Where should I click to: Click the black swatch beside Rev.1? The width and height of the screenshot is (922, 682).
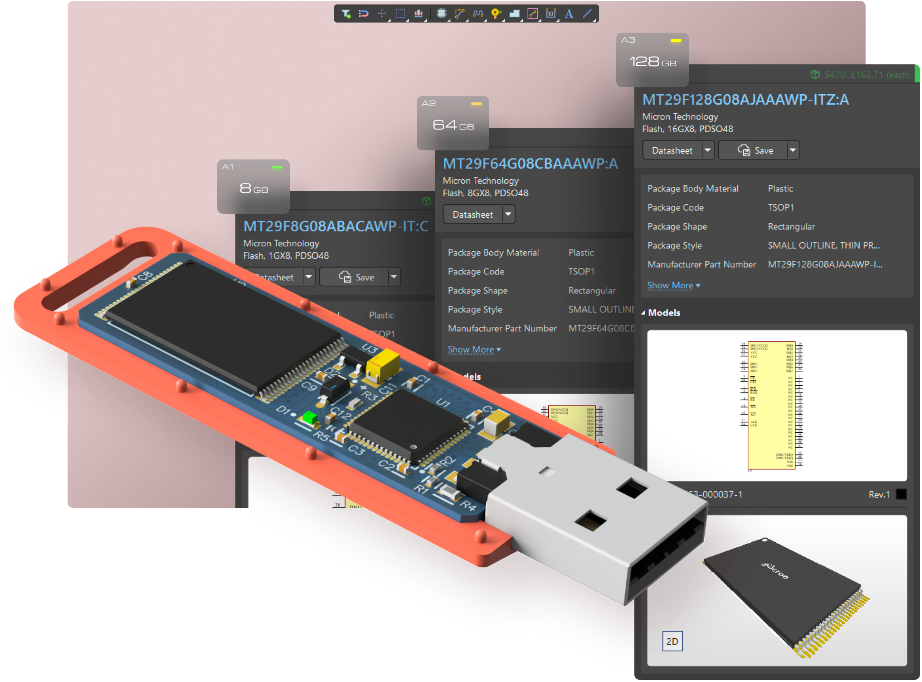pos(901,494)
